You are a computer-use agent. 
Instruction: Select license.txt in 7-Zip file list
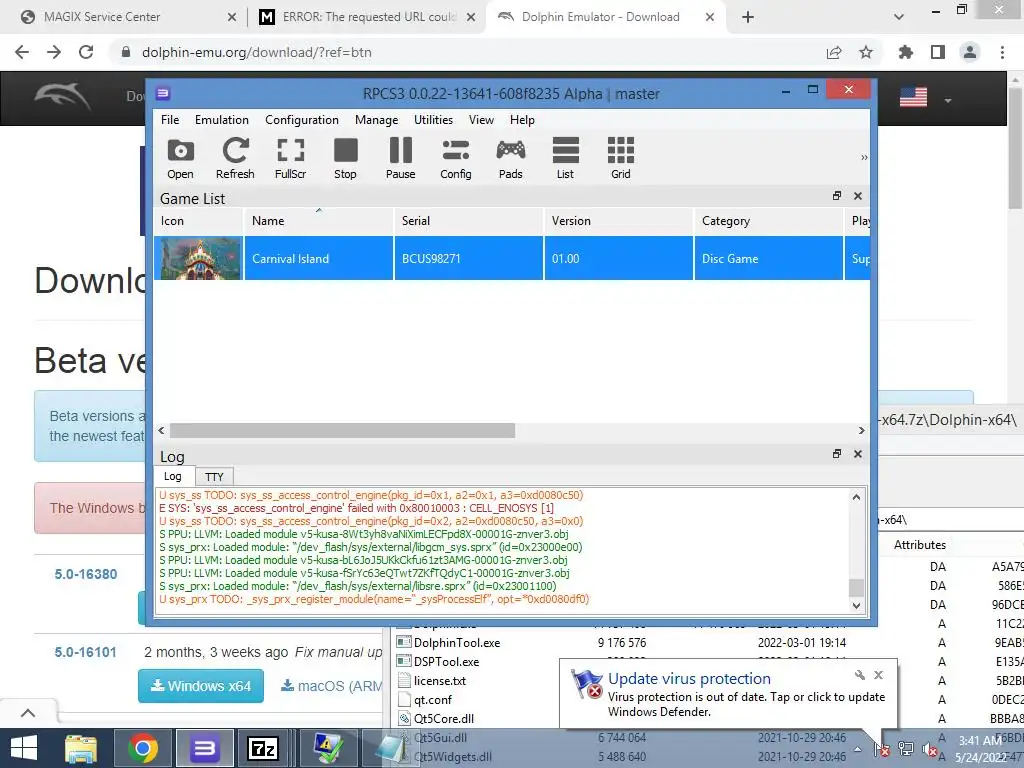[x=440, y=680]
